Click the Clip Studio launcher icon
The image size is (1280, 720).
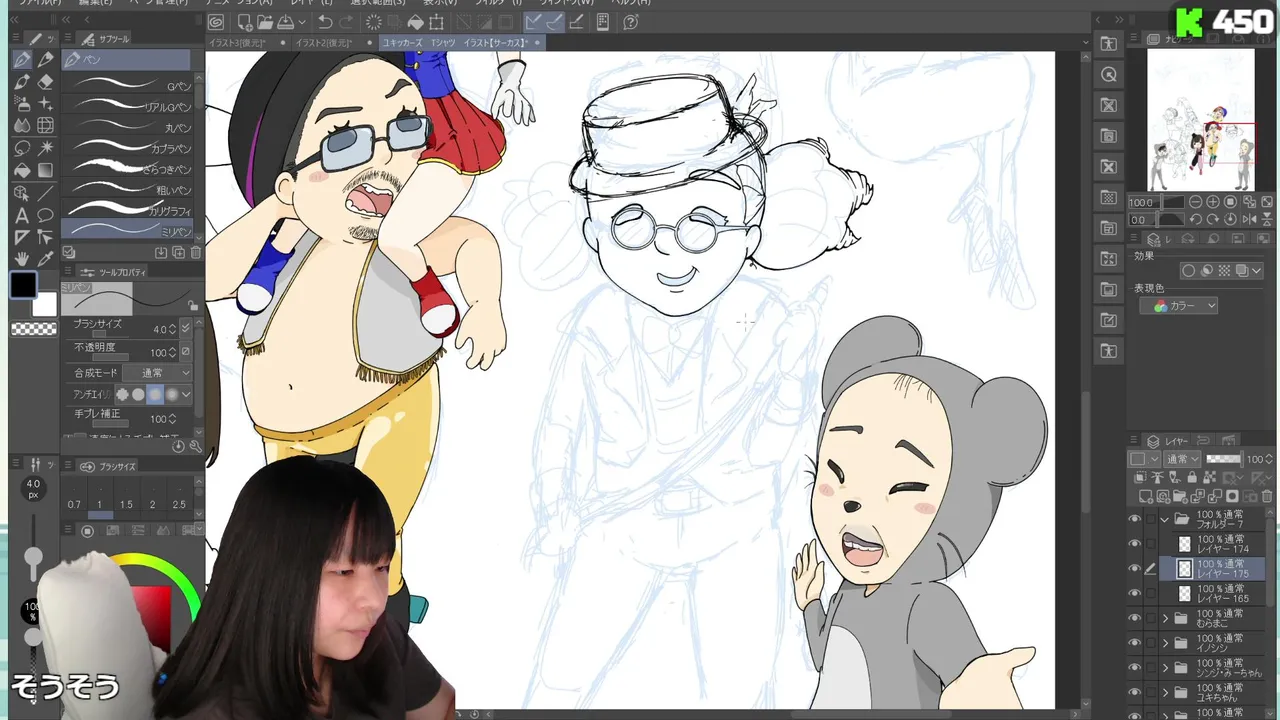pyautogui.click(x=216, y=22)
